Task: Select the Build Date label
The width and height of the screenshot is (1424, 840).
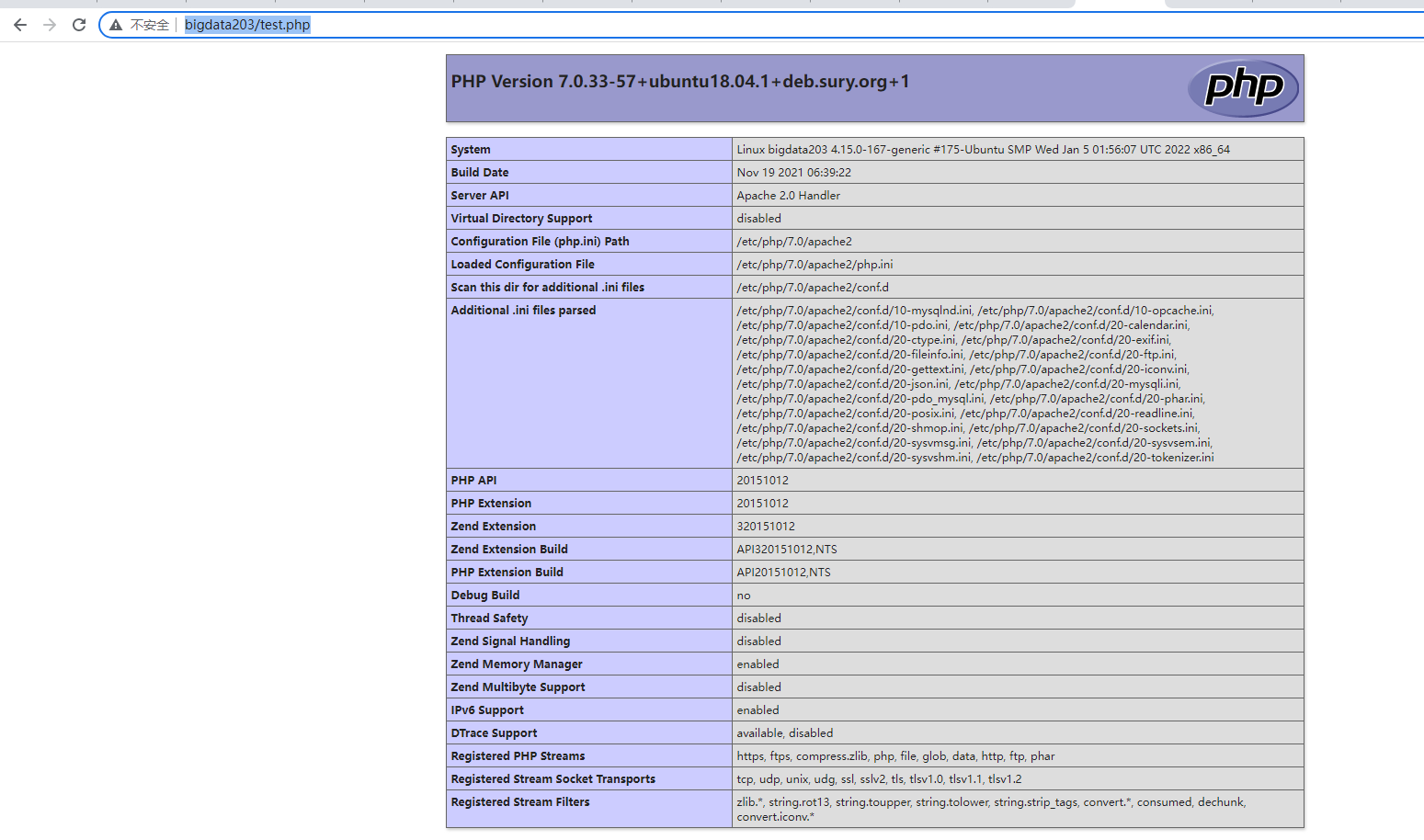Action: click(x=480, y=172)
